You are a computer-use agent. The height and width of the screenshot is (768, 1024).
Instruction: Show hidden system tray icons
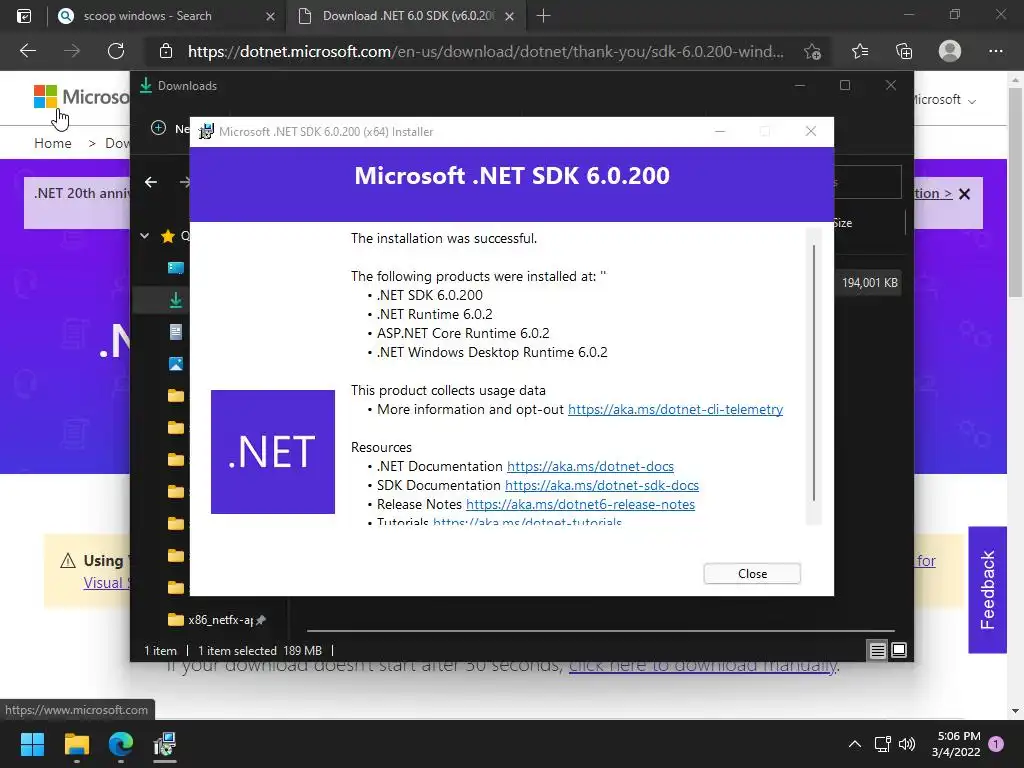[854, 744]
